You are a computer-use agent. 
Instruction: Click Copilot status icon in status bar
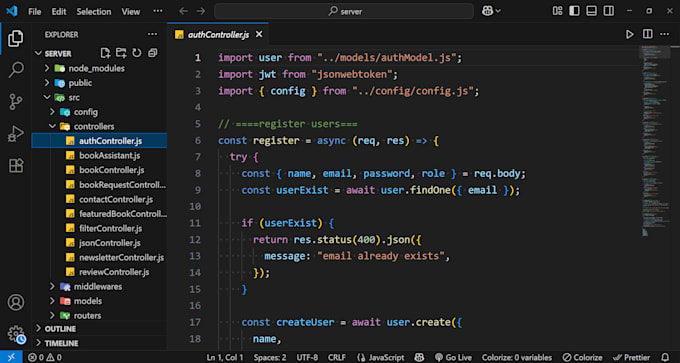click(419, 357)
